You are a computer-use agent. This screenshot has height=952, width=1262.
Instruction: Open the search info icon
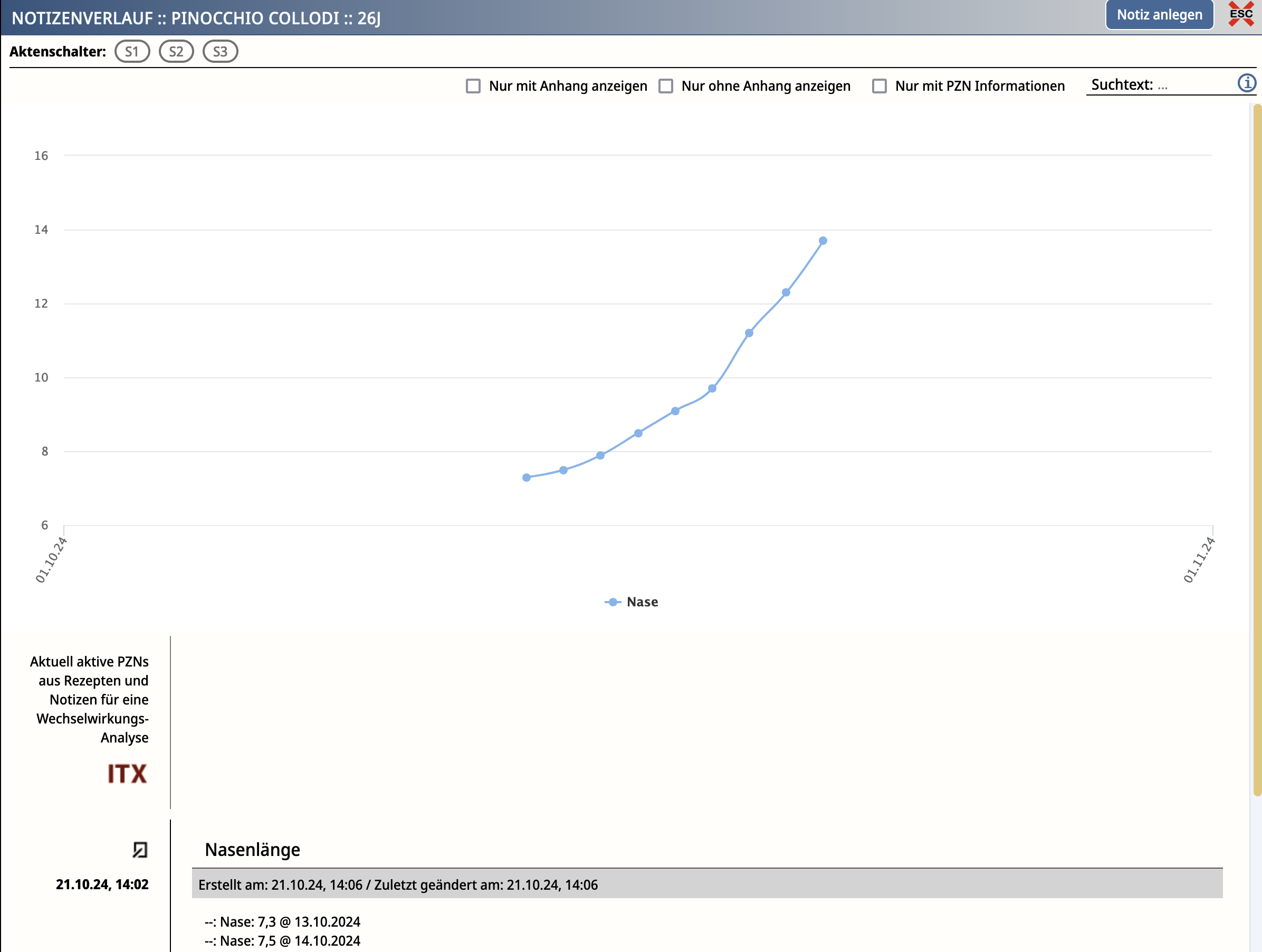click(x=1247, y=83)
